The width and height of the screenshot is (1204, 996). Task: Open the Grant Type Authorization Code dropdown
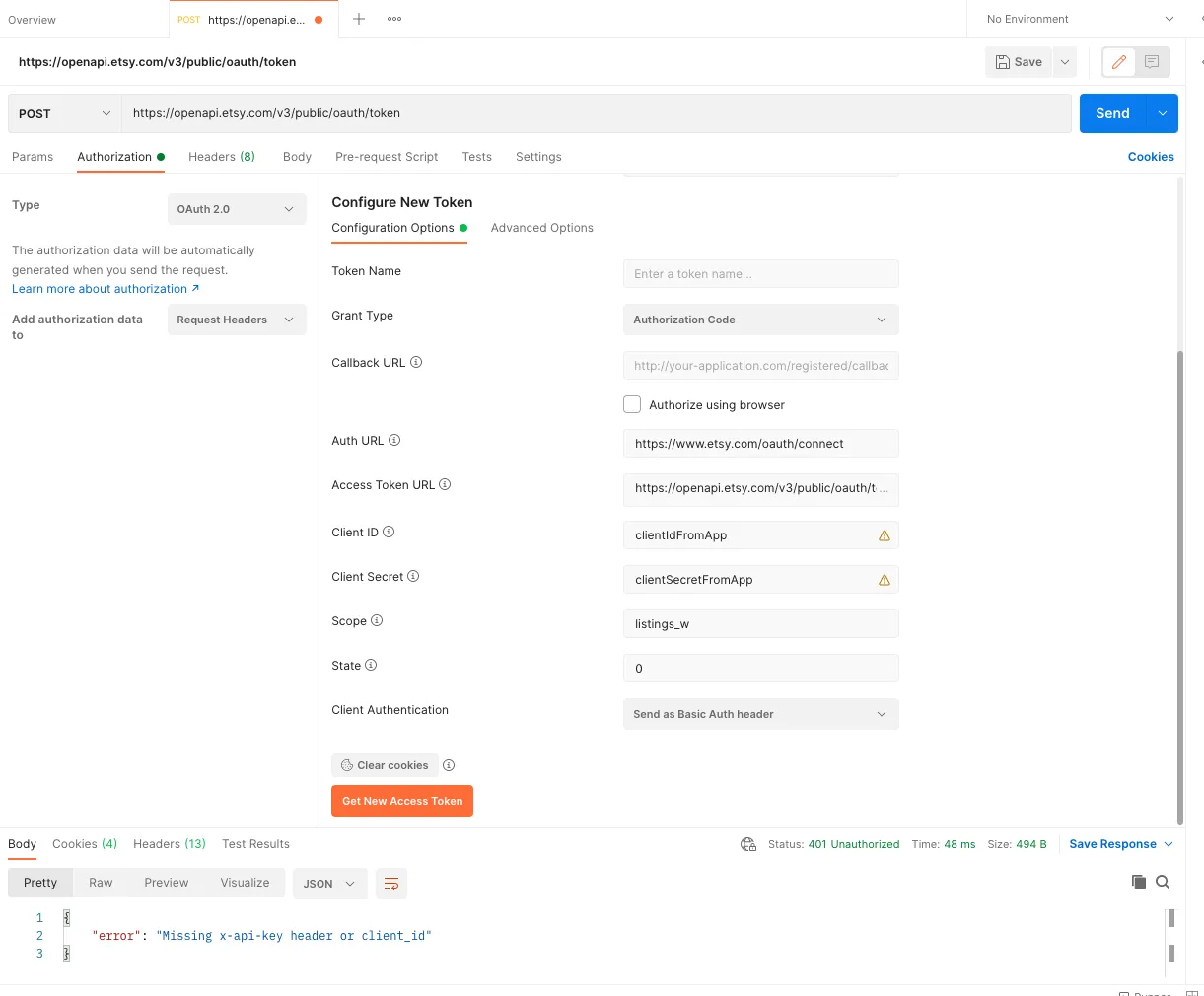(x=761, y=320)
